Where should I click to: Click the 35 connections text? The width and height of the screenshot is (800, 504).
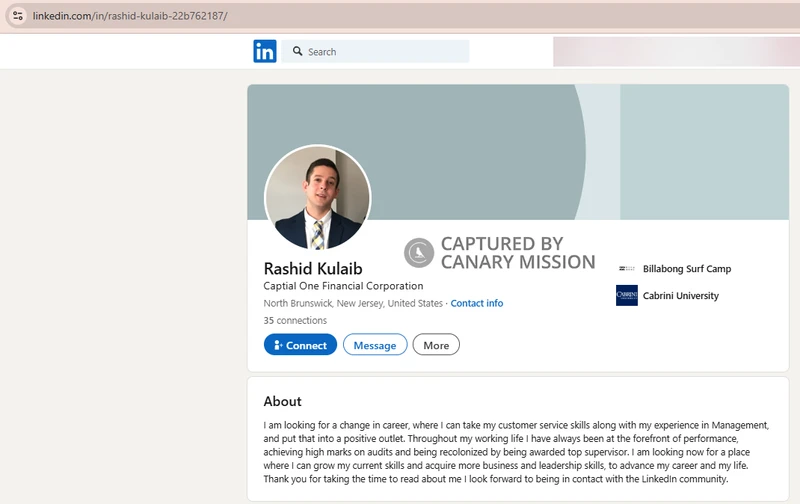tap(295, 320)
